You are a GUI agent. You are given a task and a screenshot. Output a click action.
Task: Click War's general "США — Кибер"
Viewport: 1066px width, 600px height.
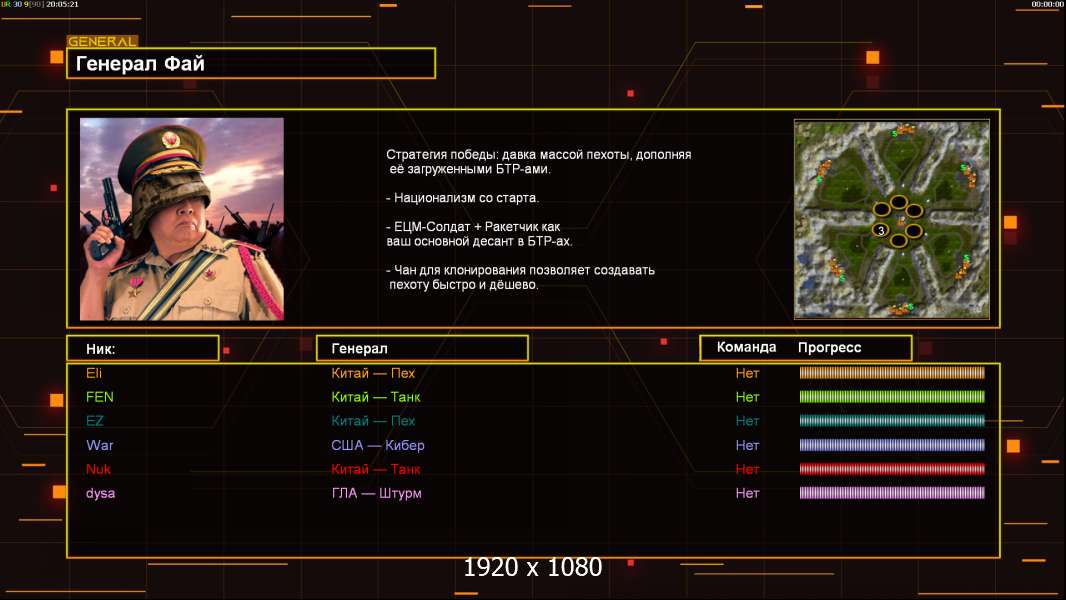point(378,445)
